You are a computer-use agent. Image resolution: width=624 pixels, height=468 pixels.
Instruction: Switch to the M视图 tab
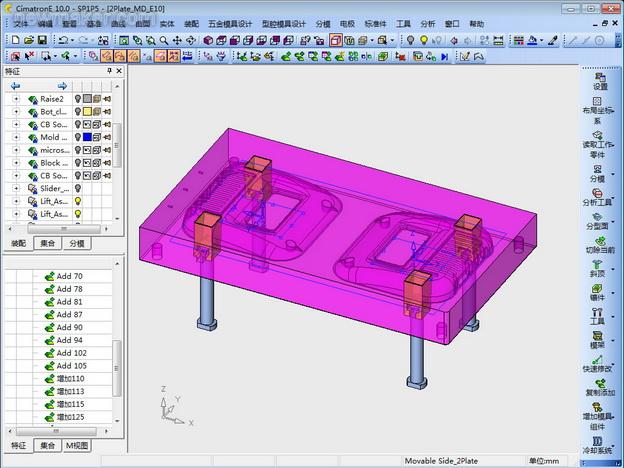[77, 445]
